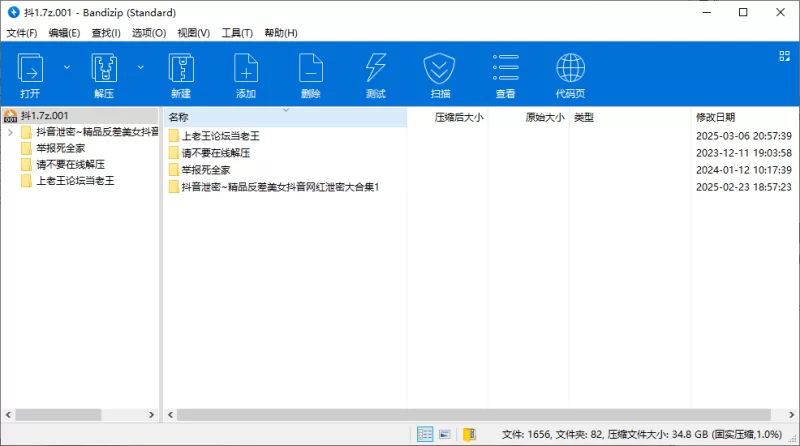Screen dimensions: 800x446
Task: Click the Test (测试) lightning icon
Action: 376,75
